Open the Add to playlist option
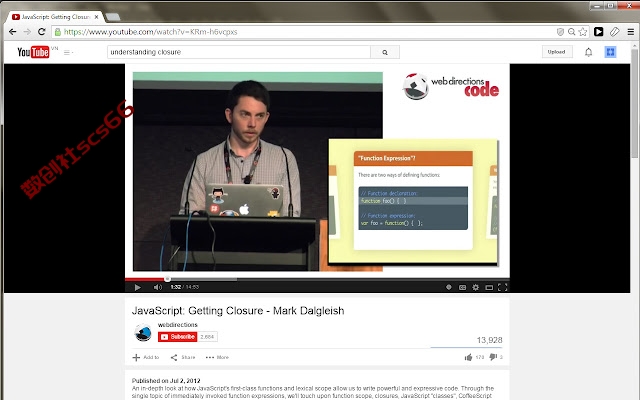The height and width of the screenshot is (400, 640). coord(146,357)
